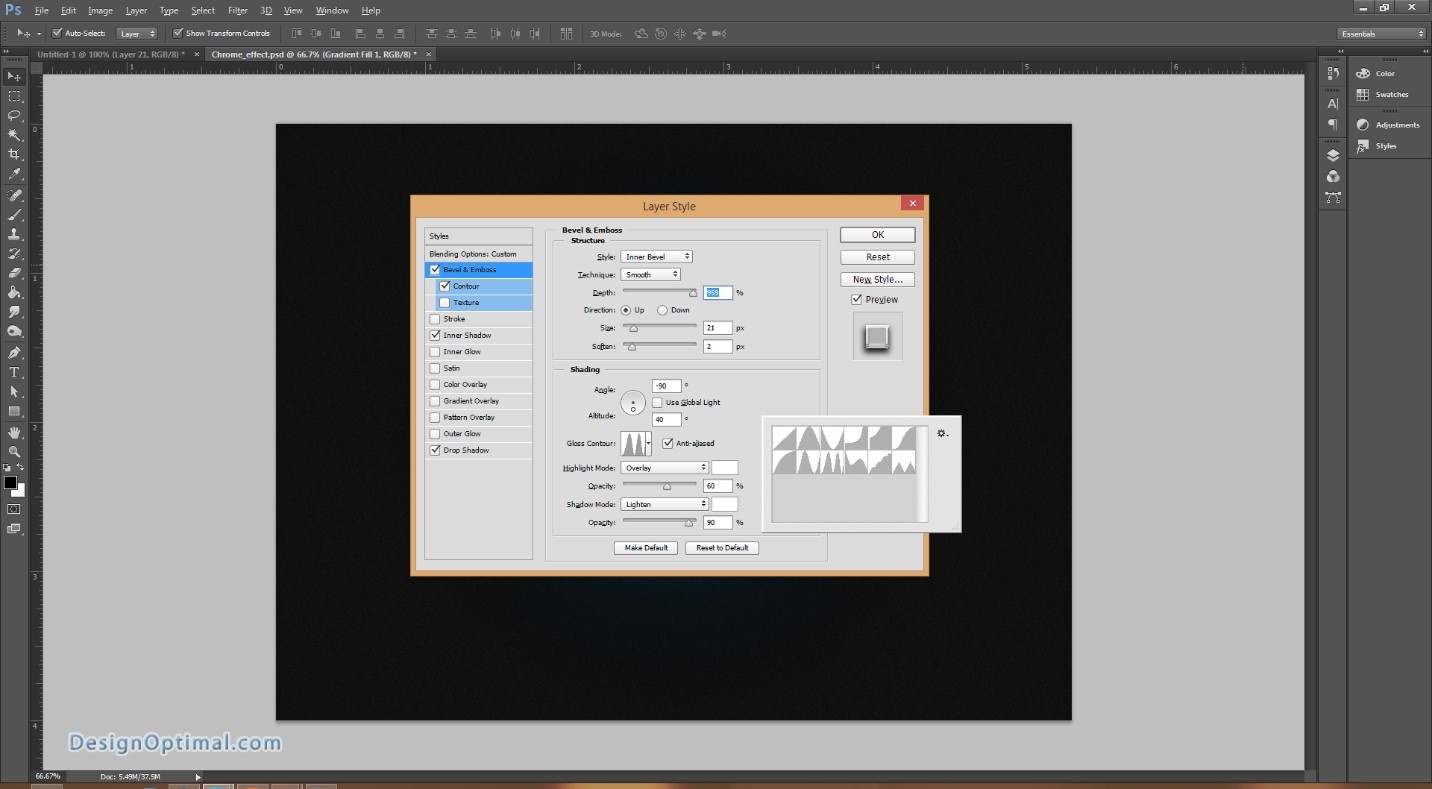Enable the Stroke style checkbox

pos(435,319)
